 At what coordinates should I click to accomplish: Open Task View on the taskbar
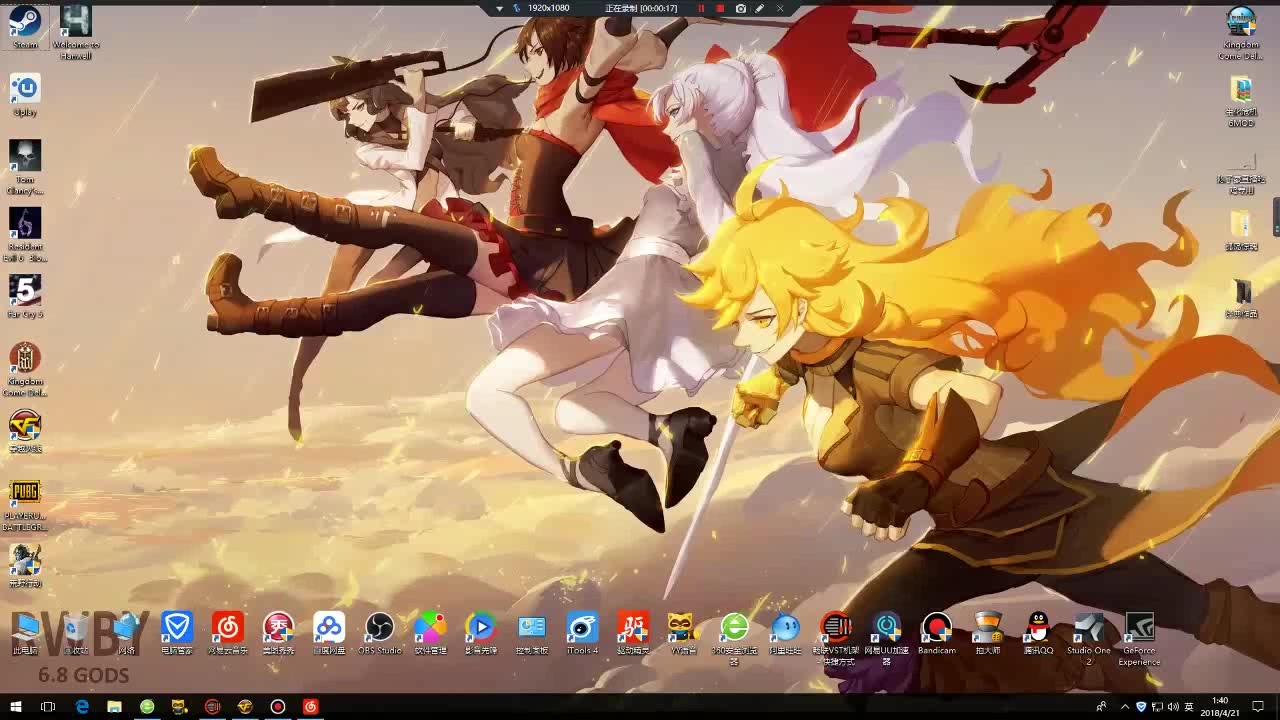coord(47,707)
